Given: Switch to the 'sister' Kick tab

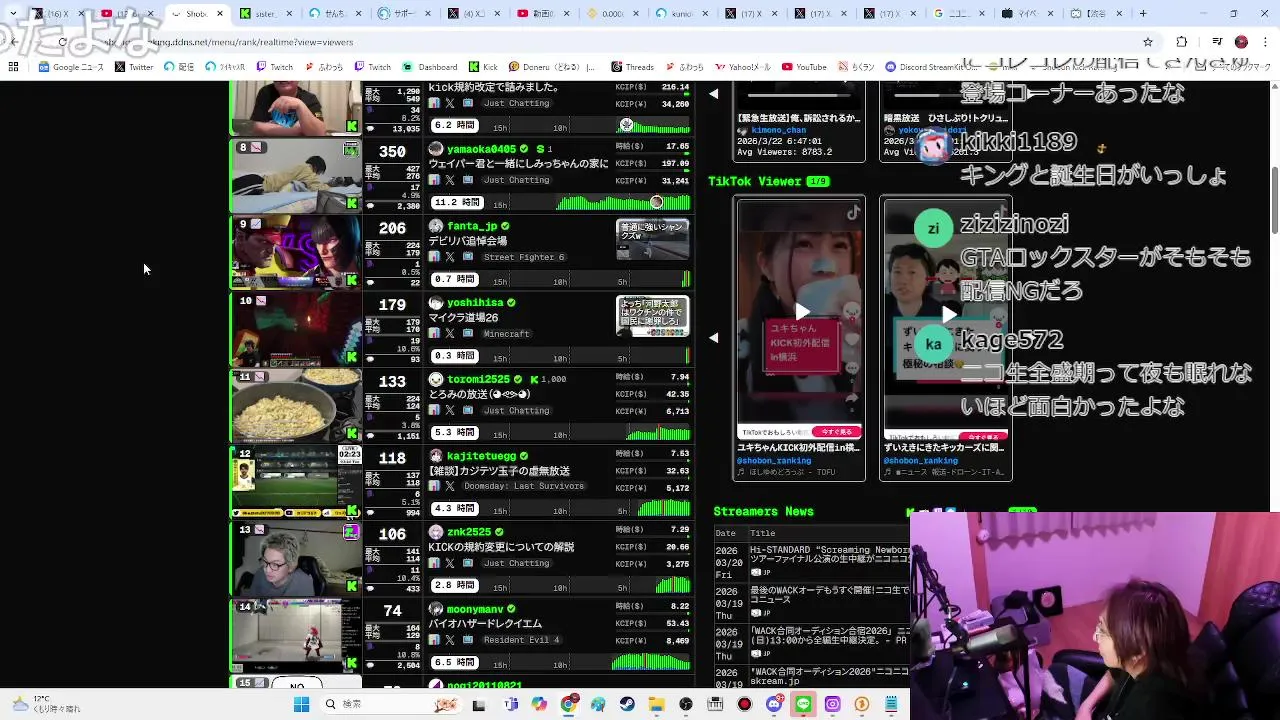Looking at the screenshot, I should 268,14.
